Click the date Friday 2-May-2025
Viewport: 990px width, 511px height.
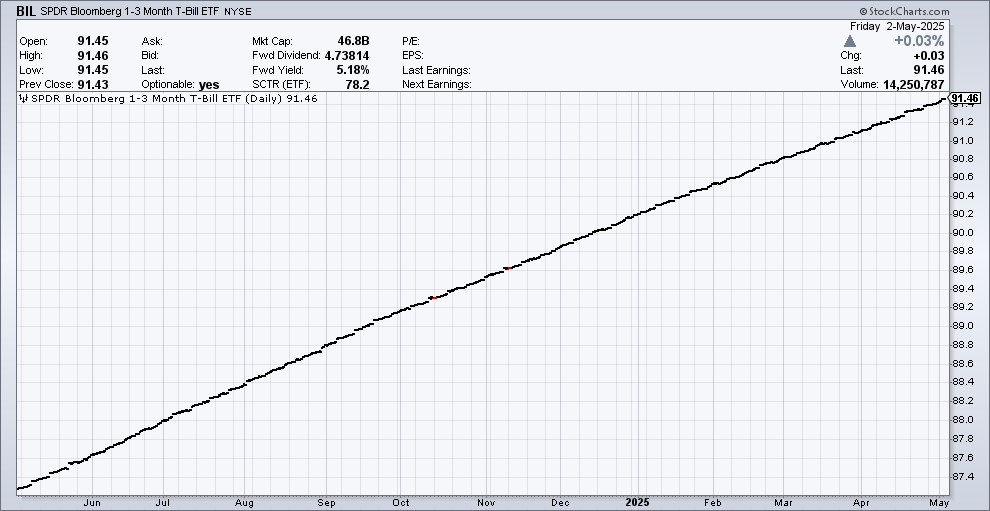pos(897,27)
